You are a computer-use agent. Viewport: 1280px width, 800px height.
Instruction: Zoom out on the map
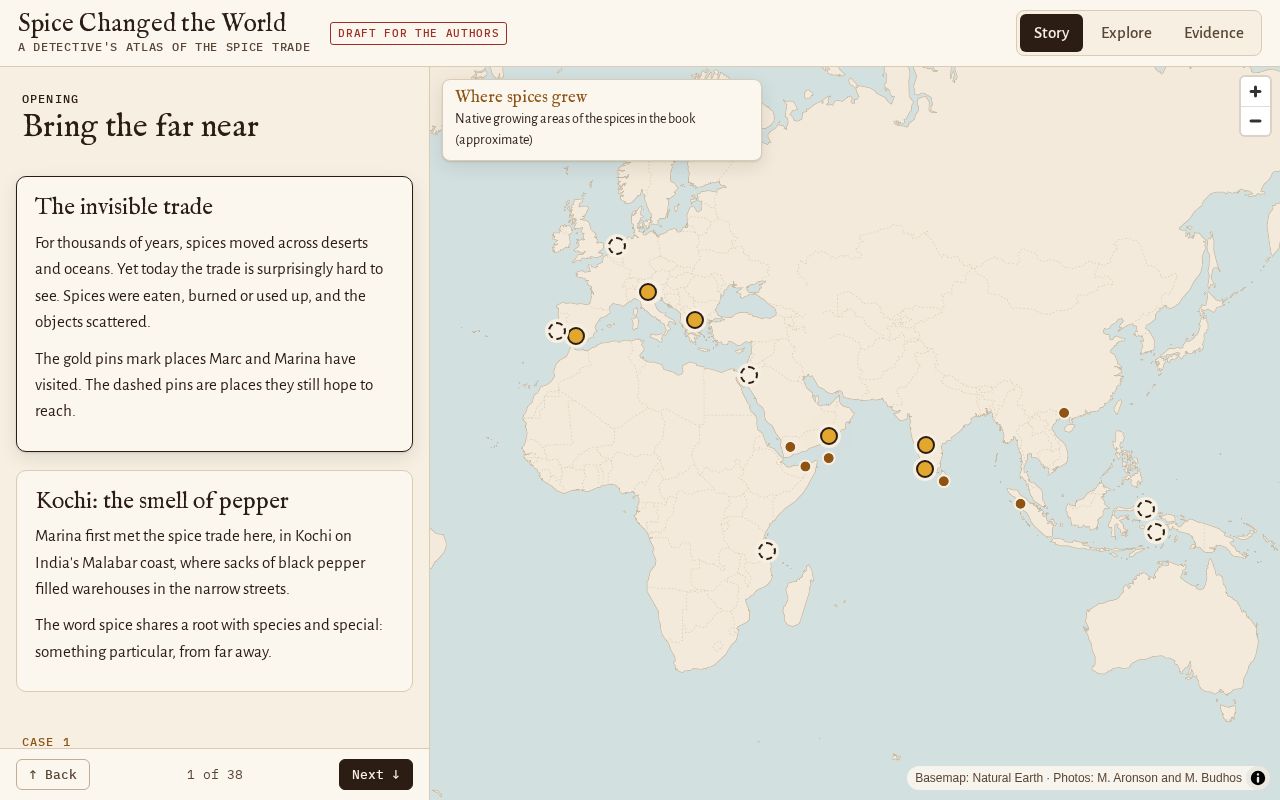coord(1255,121)
